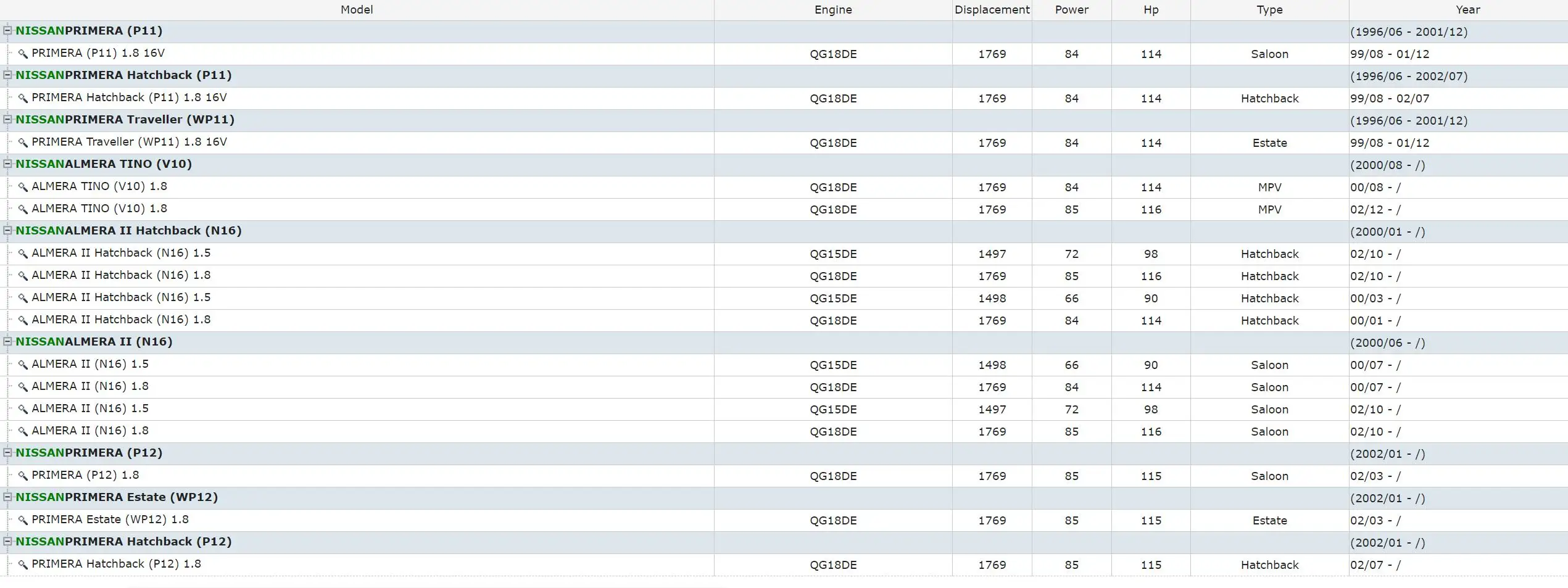Image resolution: width=1568 pixels, height=588 pixels.
Task: Click year cell '02/07 - /'
Action: (1375, 565)
